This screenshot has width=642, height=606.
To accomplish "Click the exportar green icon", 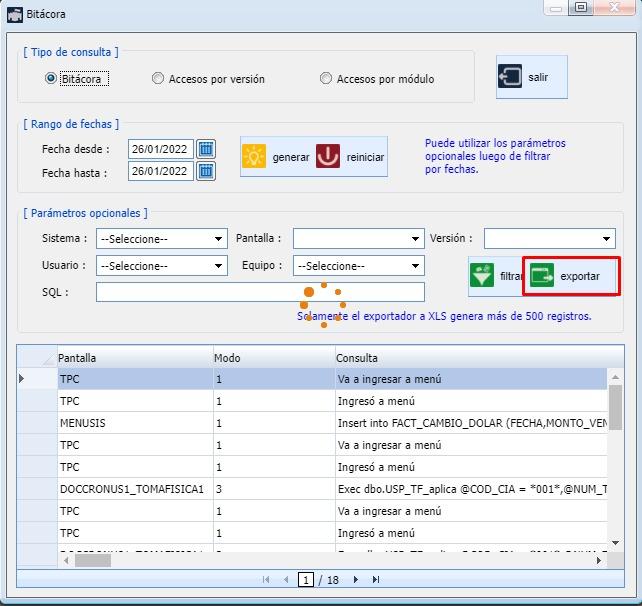I will click(542, 275).
